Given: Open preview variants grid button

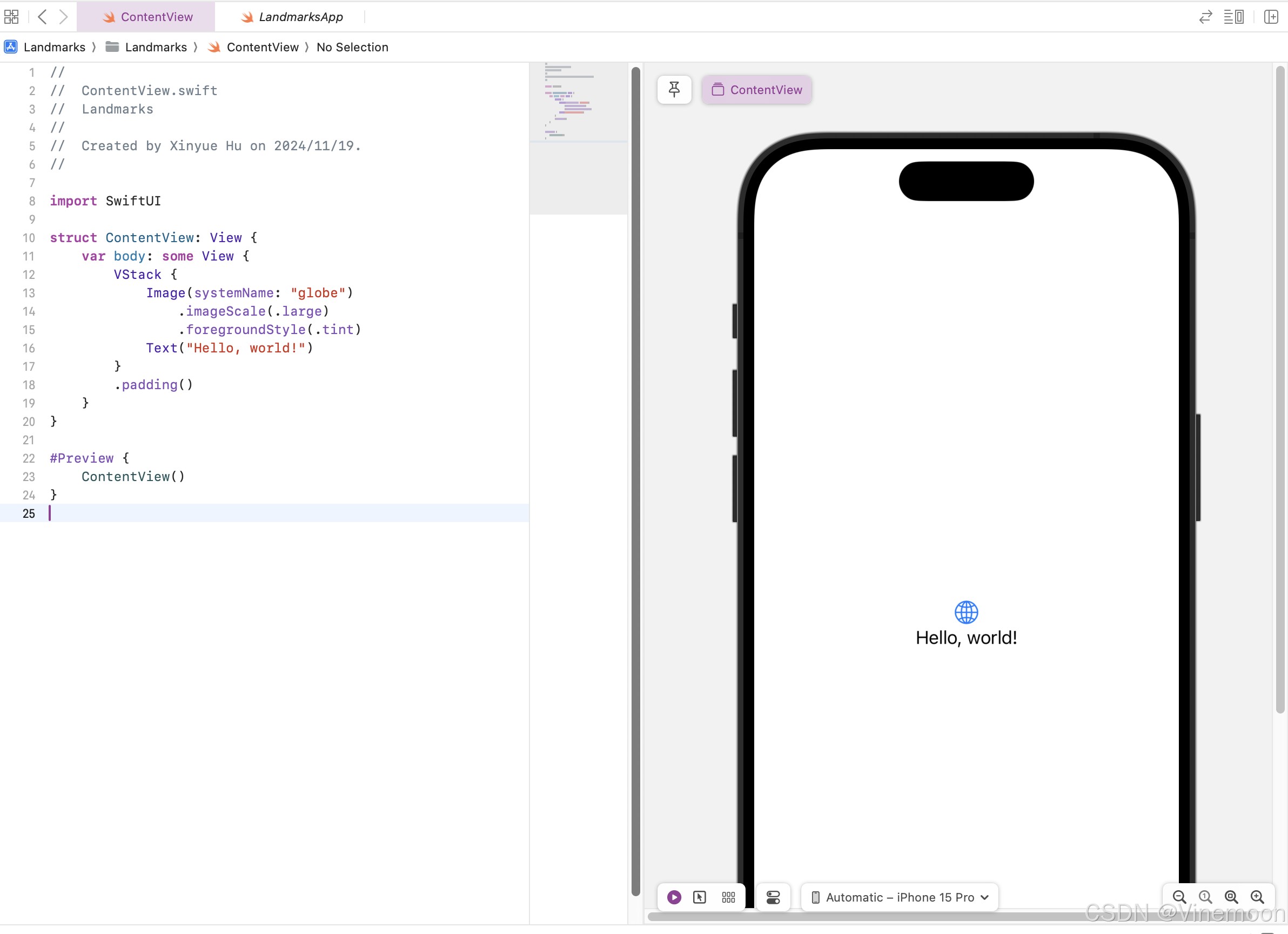Looking at the screenshot, I should pos(729,897).
